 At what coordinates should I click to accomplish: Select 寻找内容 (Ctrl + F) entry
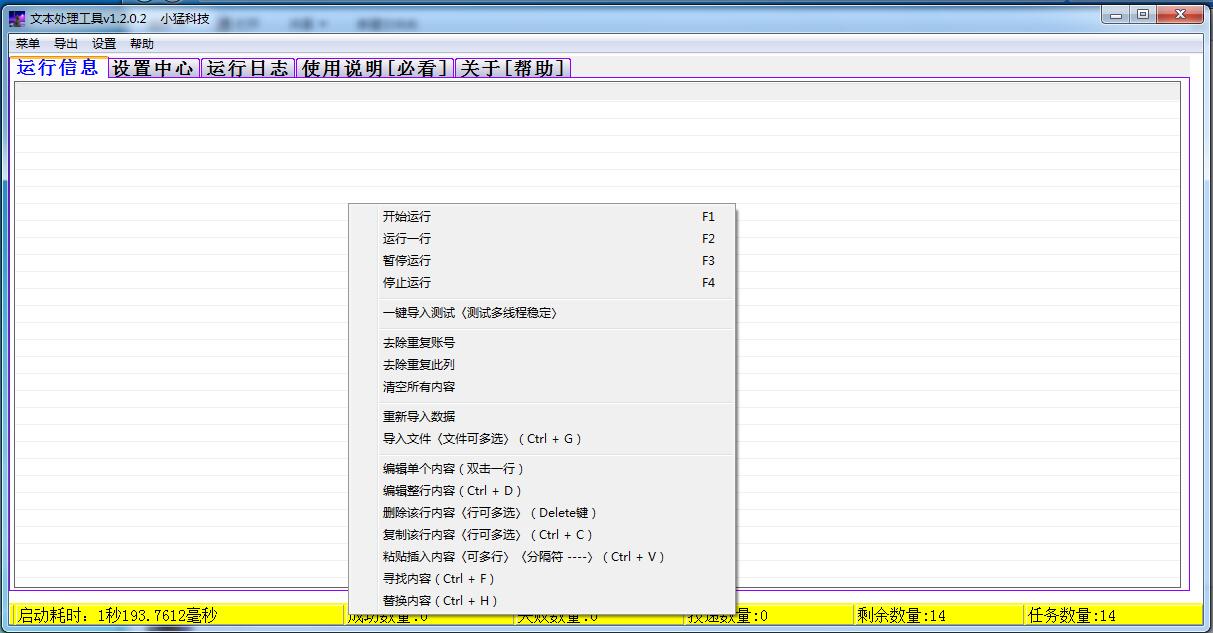[541, 579]
